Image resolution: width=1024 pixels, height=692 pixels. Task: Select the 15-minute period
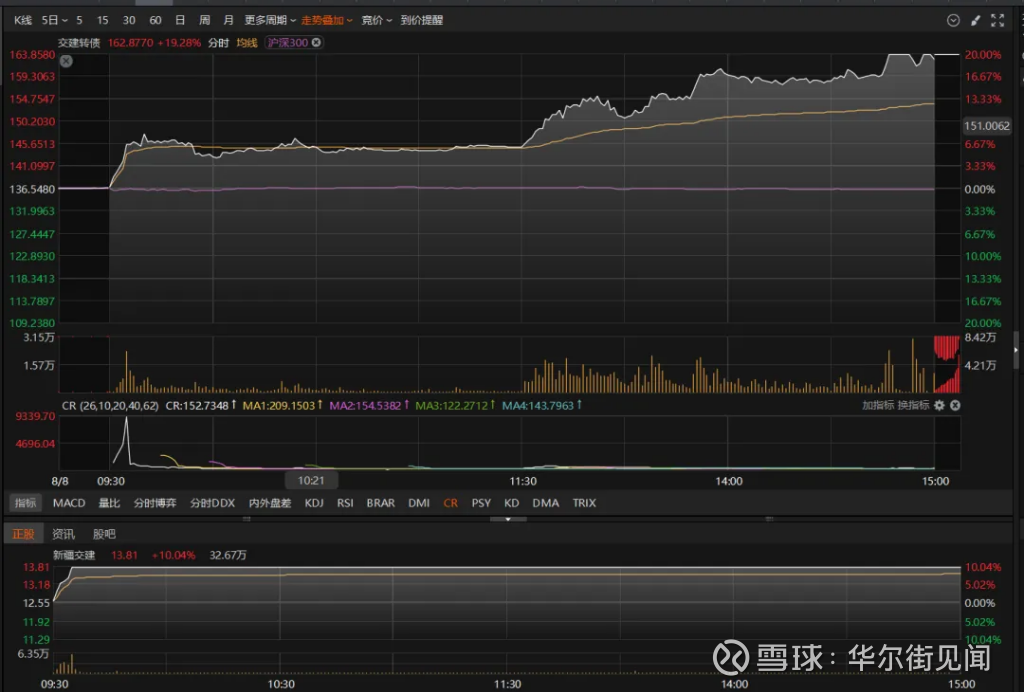tap(103, 20)
